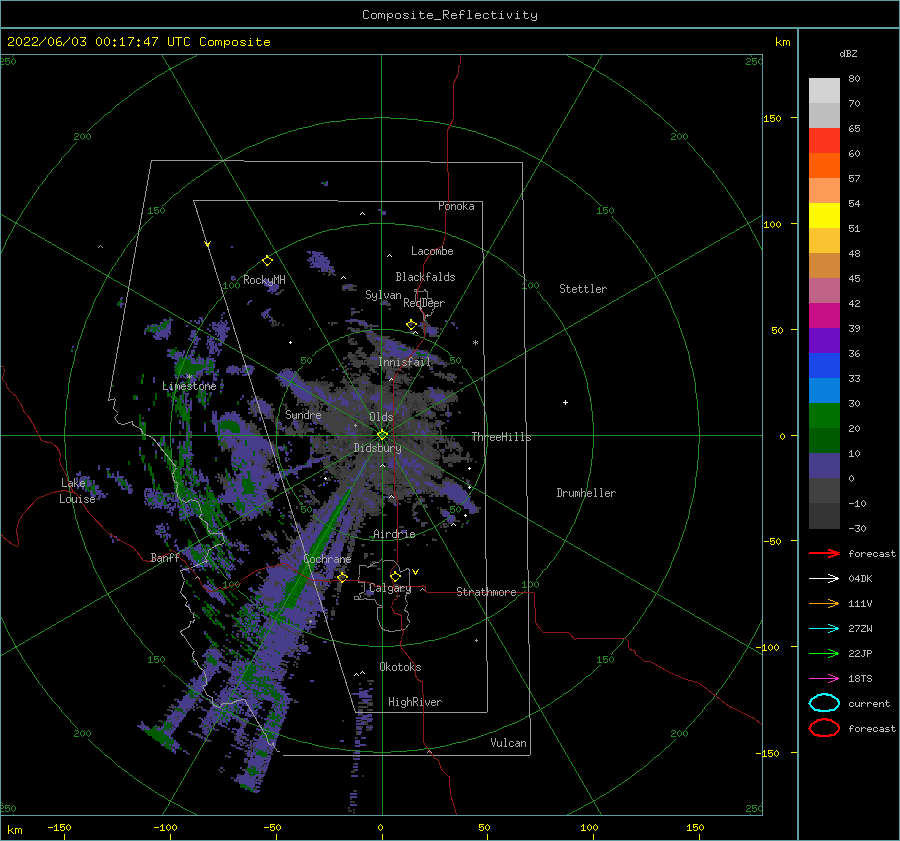The width and height of the screenshot is (900, 841).
Task: Click the Sylvan label
Action: [x=383, y=295]
